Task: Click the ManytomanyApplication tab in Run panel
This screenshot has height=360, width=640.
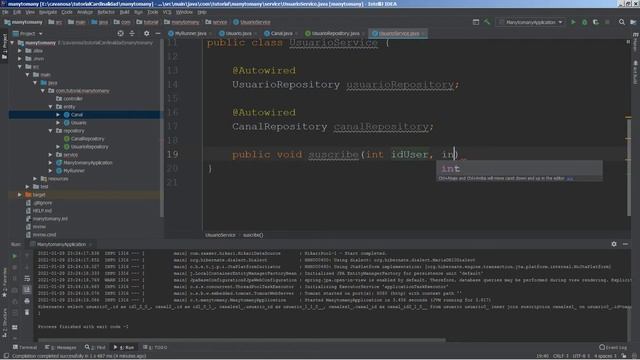Action: [x=61, y=244]
